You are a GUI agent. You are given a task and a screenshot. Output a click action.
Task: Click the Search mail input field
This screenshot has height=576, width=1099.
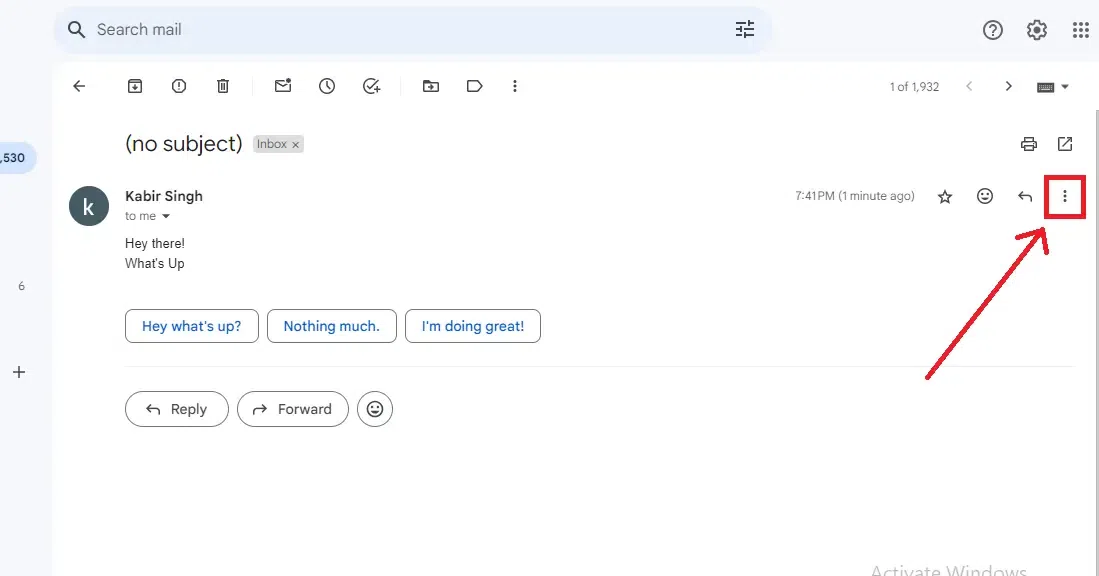[400, 30]
